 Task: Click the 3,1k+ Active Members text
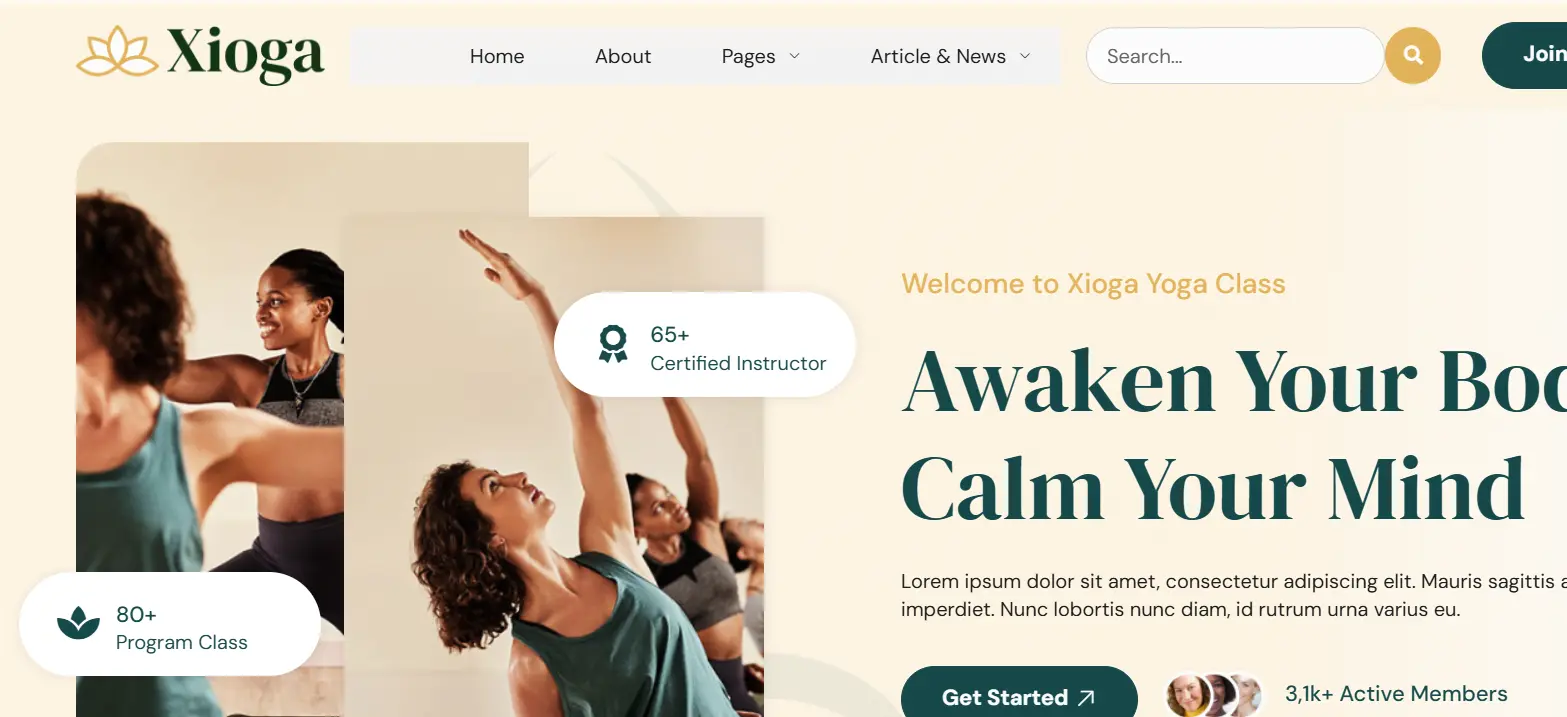(1396, 694)
